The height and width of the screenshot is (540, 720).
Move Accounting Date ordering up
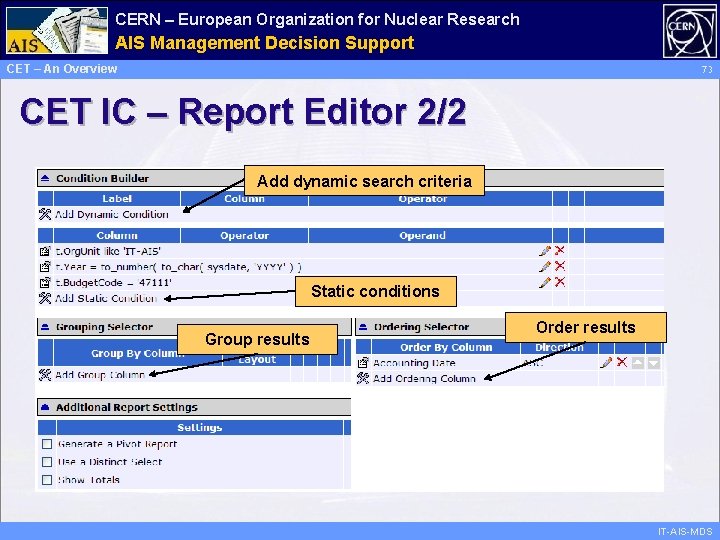point(638,363)
